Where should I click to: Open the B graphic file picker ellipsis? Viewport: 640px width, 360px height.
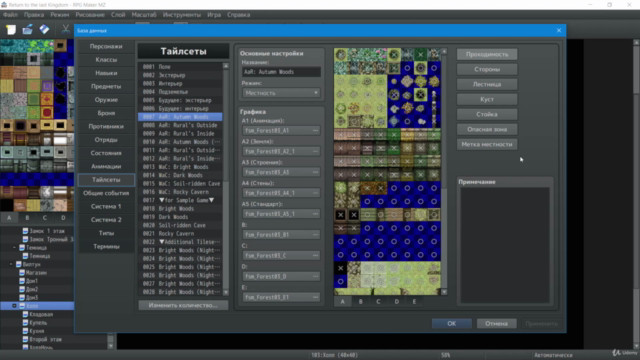pyautogui.click(x=316, y=235)
